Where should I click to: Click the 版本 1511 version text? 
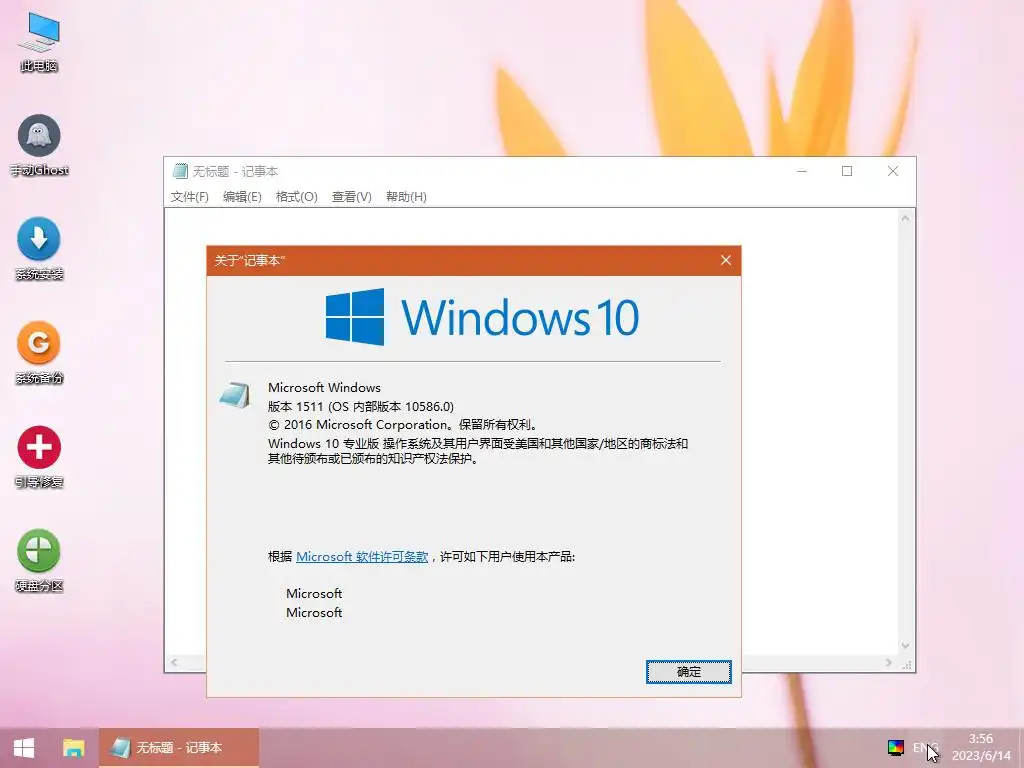coord(360,406)
